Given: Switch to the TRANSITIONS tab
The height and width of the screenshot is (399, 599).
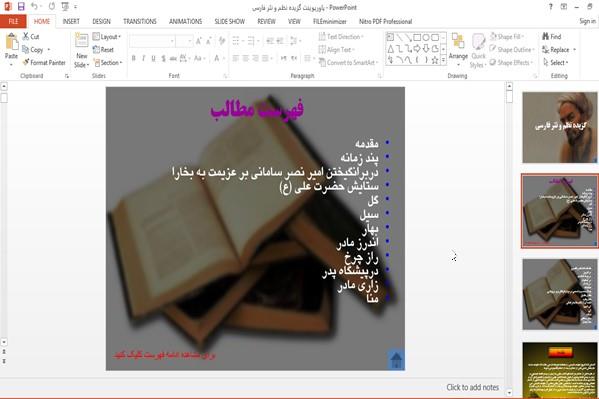Looking at the screenshot, I should (x=139, y=21).
